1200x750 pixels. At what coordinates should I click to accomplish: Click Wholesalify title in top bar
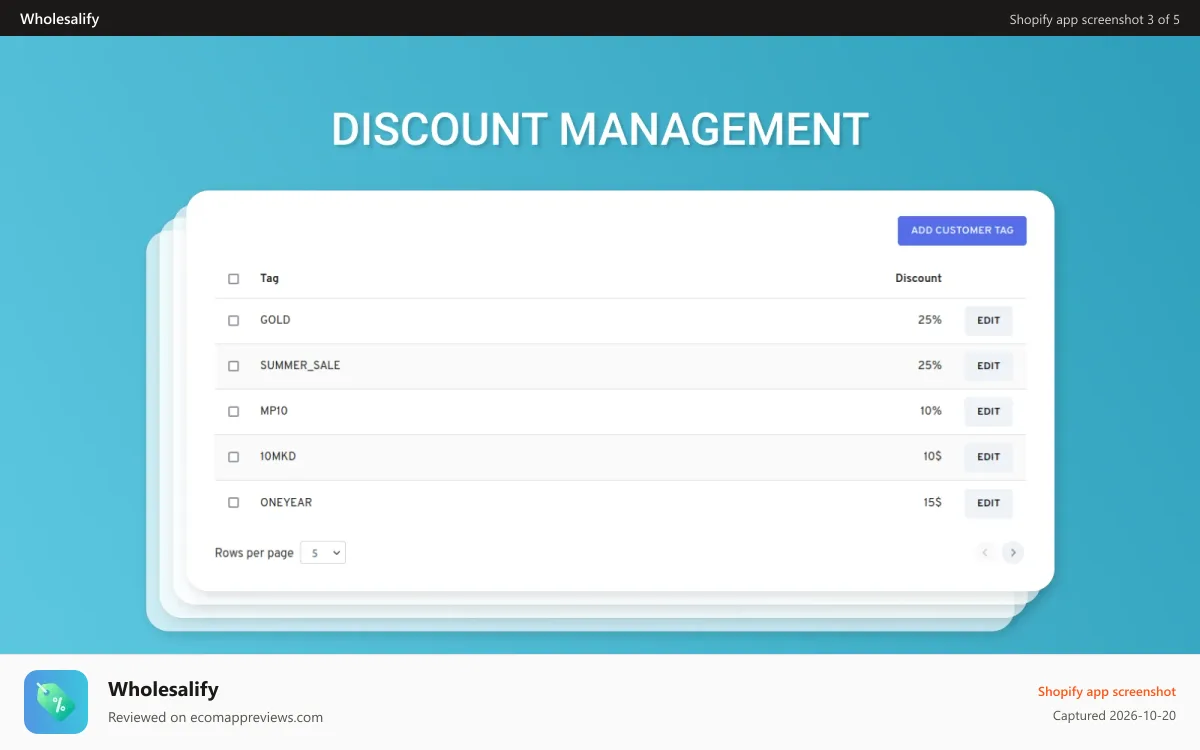[x=59, y=19]
